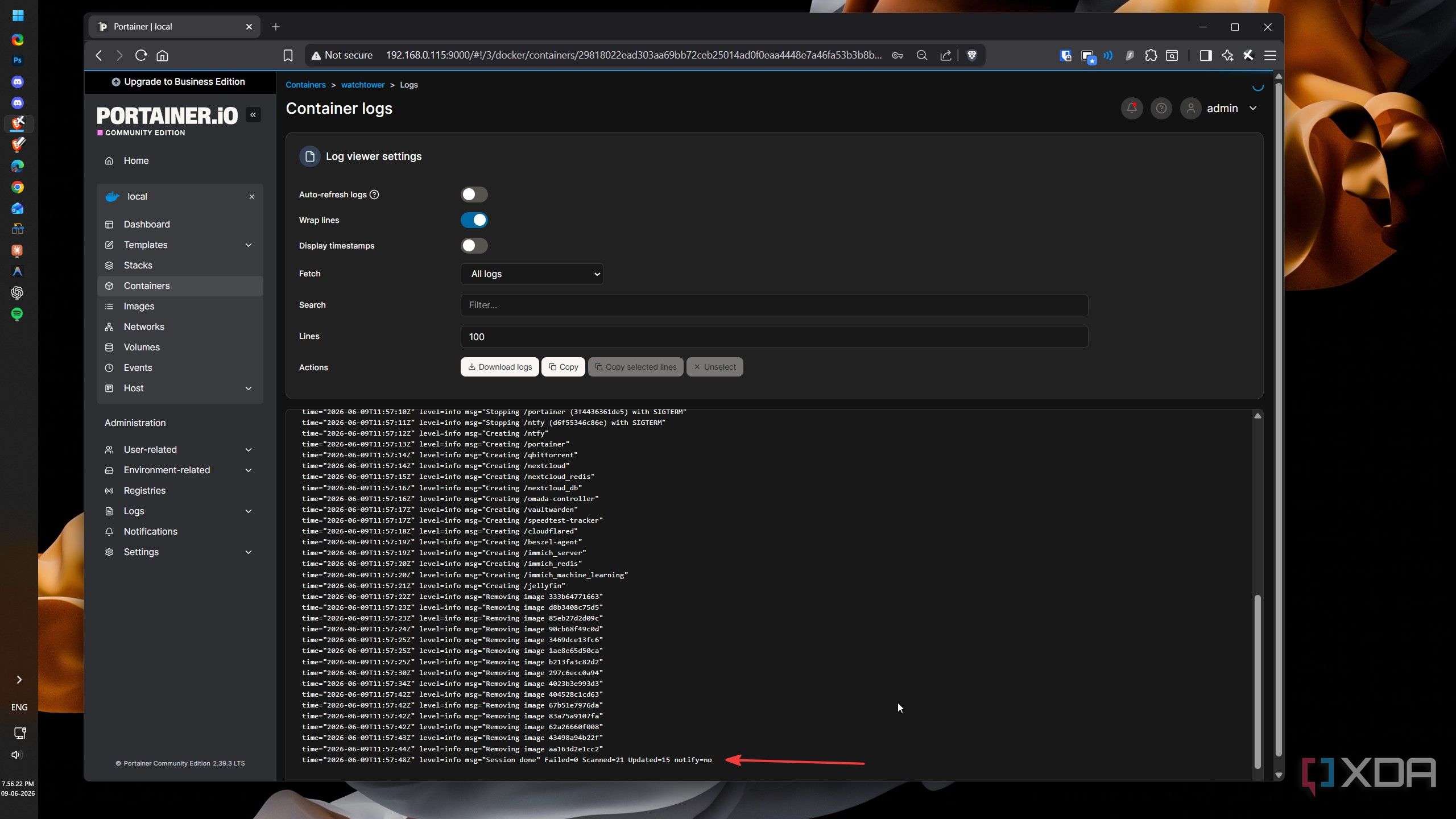This screenshot has width=1456, height=819.
Task: Click Copy selected lines button
Action: pos(635,367)
